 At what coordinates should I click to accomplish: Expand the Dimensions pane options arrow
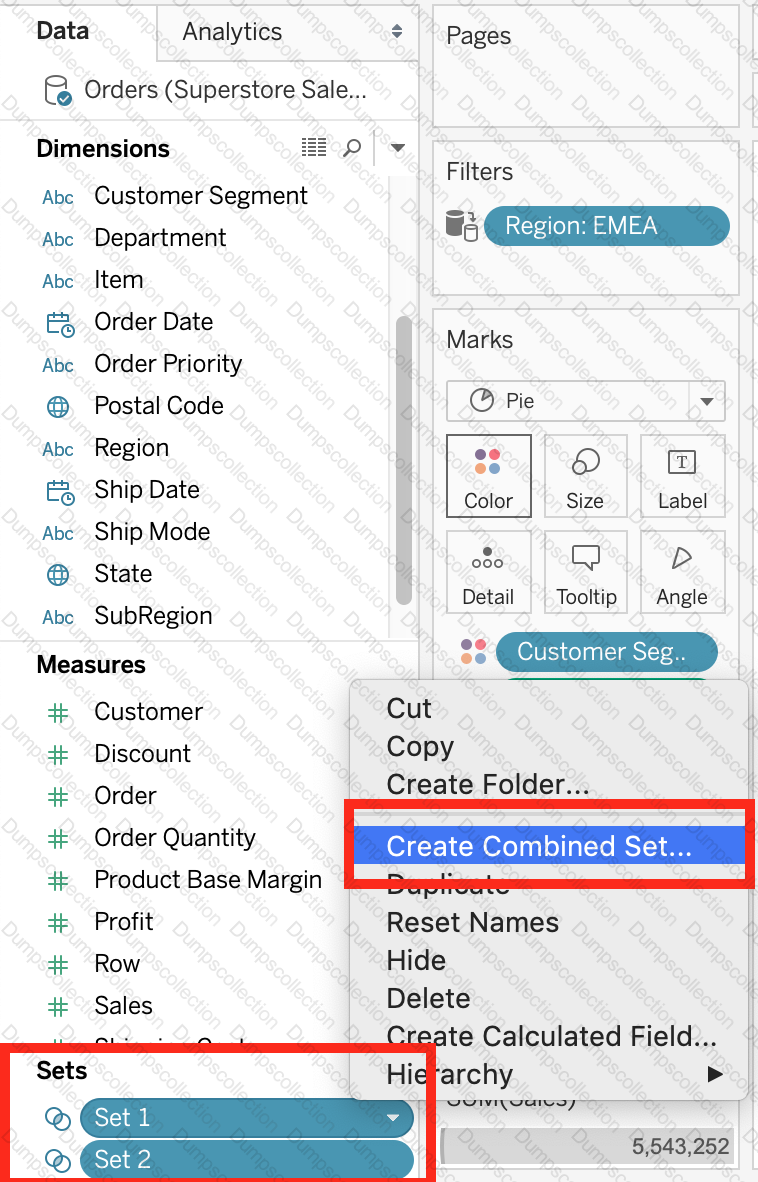click(397, 149)
